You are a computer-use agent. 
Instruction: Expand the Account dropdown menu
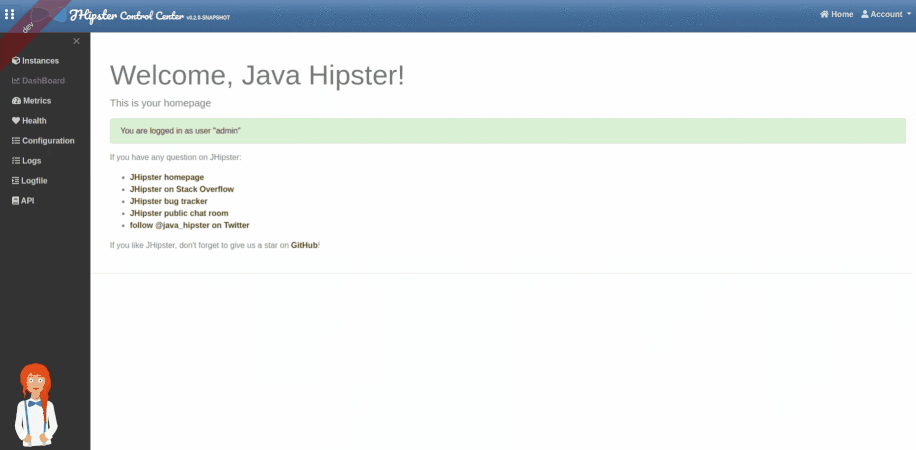(x=886, y=15)
